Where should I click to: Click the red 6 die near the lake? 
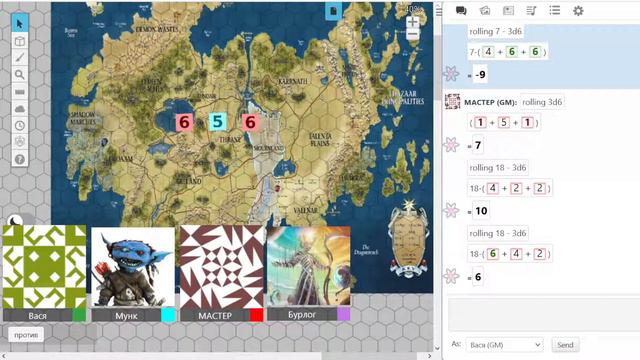click(x=184, y=122)
